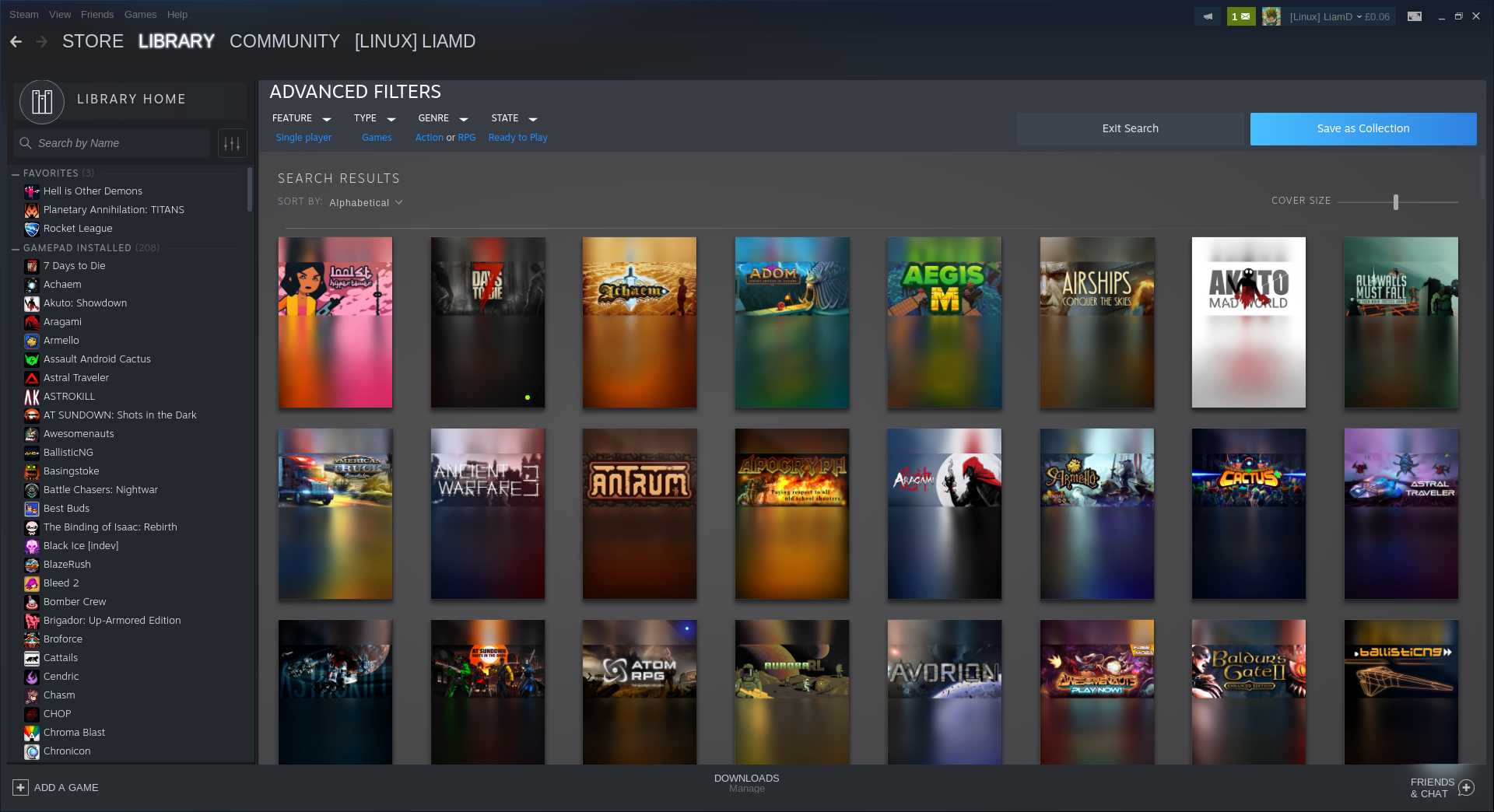
Task: Remove the Ready to Play filter tag
Action: pos(517,138)
